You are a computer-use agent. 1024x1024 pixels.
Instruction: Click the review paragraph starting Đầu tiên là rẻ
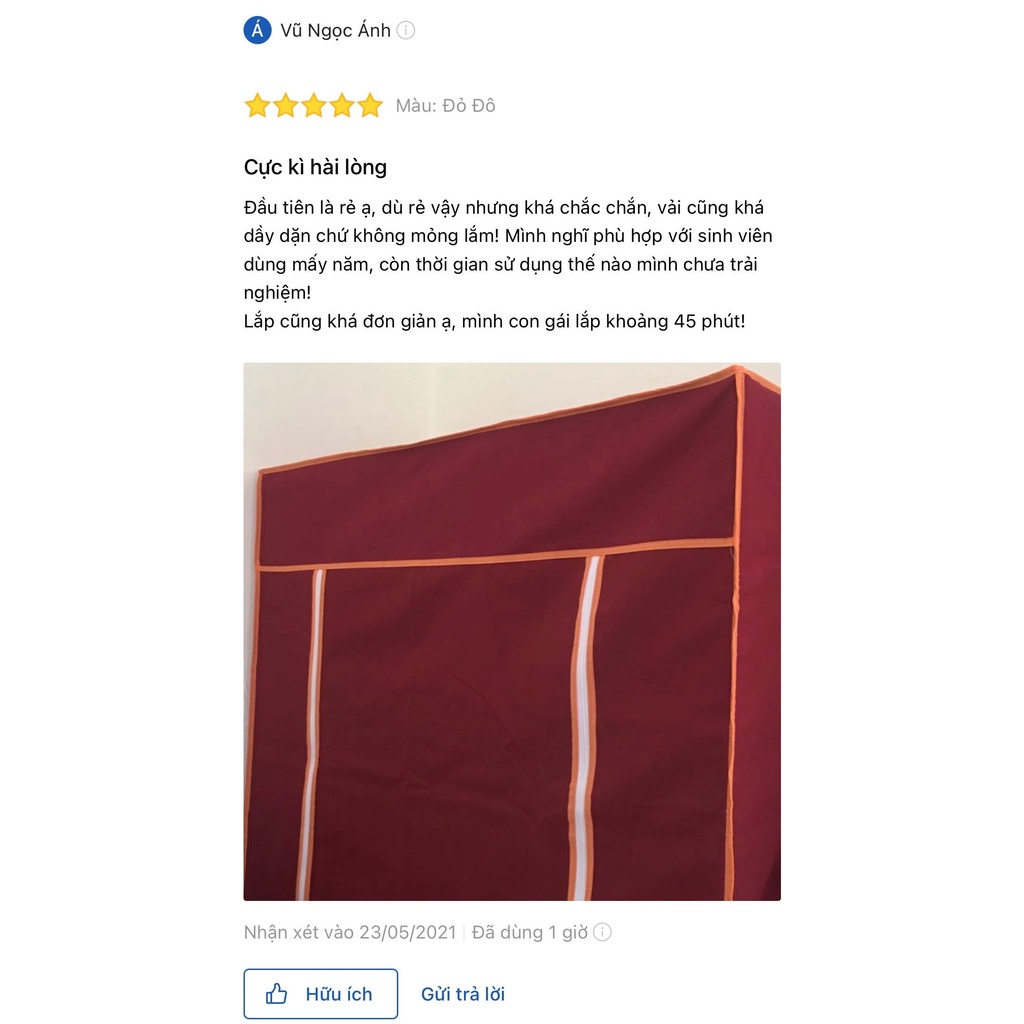(x=508, y=249)
